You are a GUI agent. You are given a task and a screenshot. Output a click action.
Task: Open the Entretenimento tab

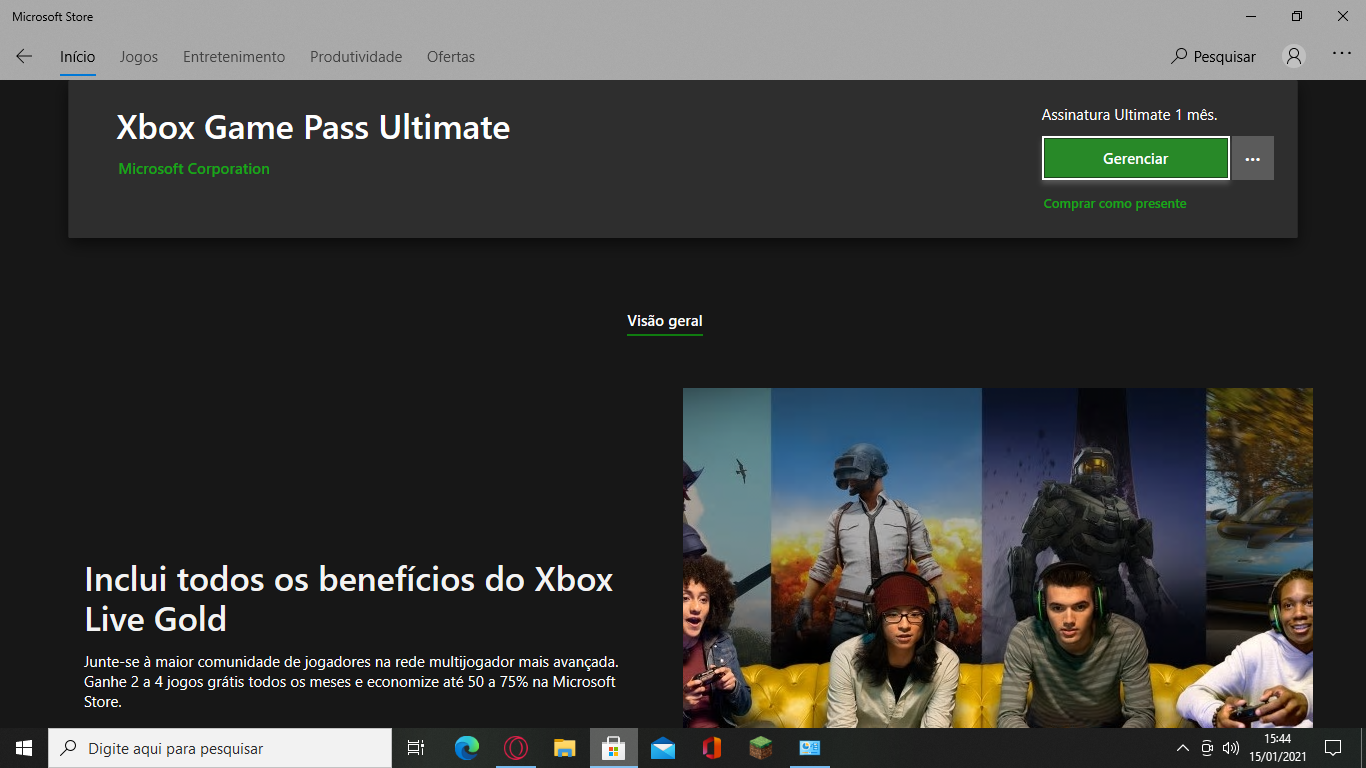click(x=234, y=57)
